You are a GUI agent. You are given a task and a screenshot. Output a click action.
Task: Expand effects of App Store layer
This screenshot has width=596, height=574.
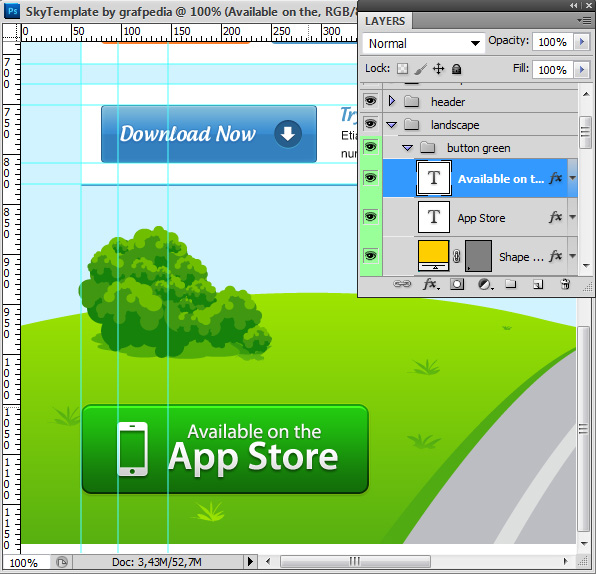[572, 217]
